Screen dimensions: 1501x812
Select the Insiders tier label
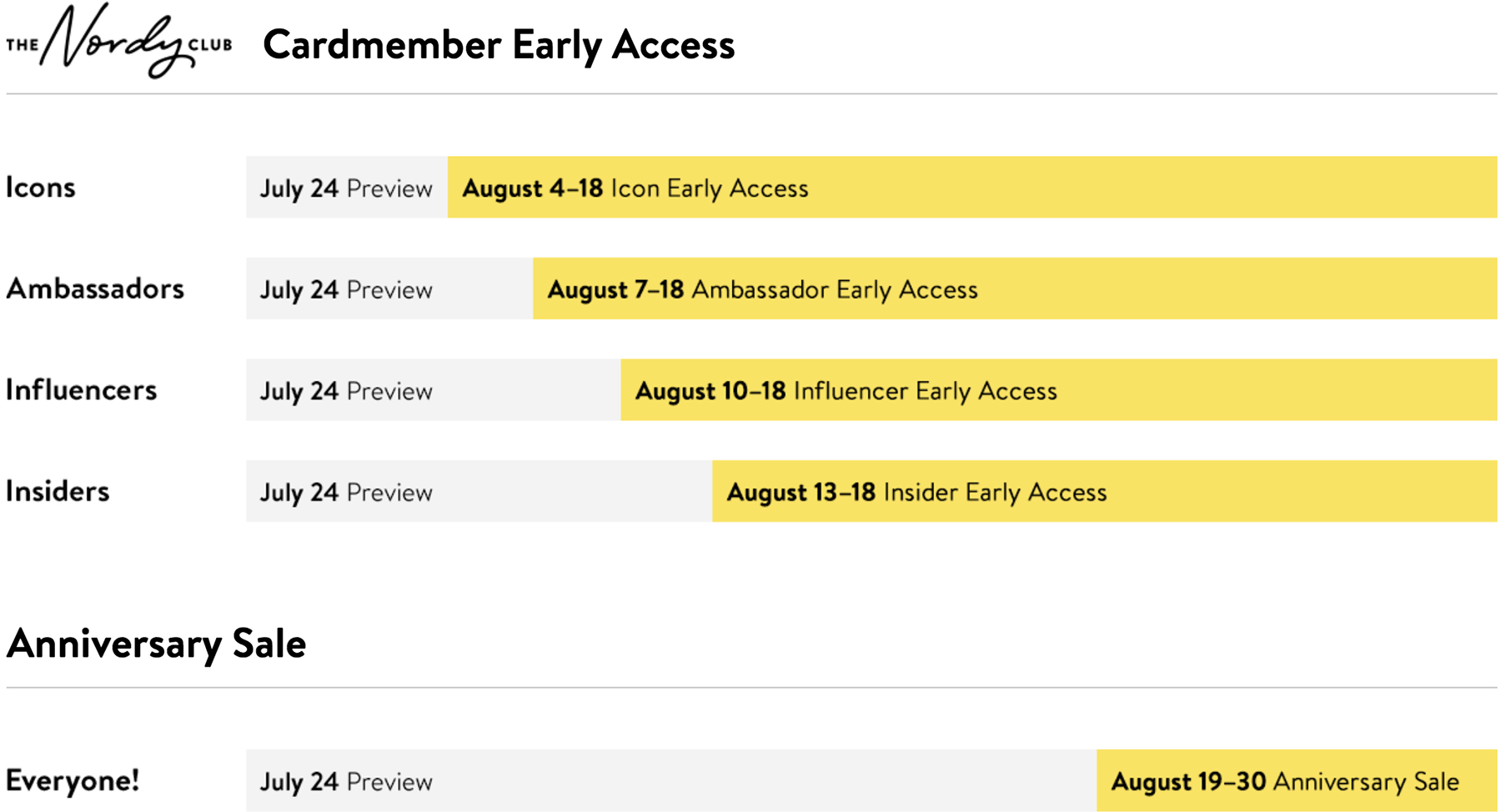click(x=58, y=491)
